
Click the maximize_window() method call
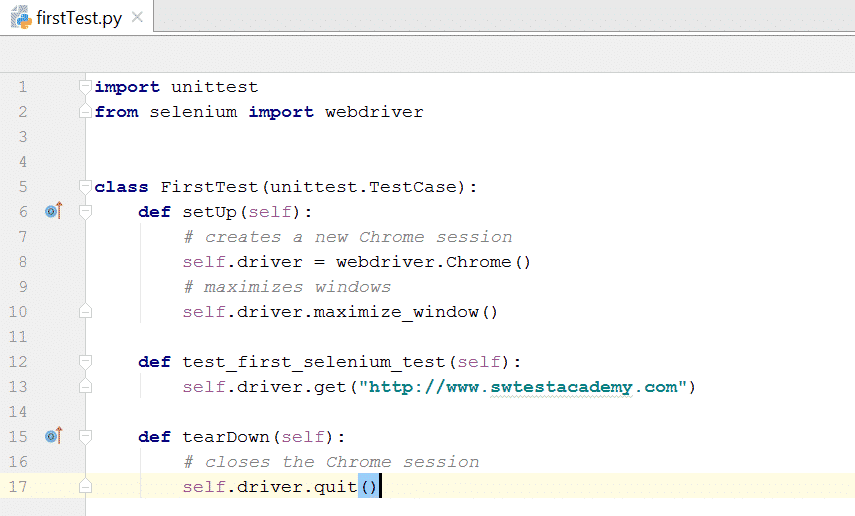click(405, 312)
